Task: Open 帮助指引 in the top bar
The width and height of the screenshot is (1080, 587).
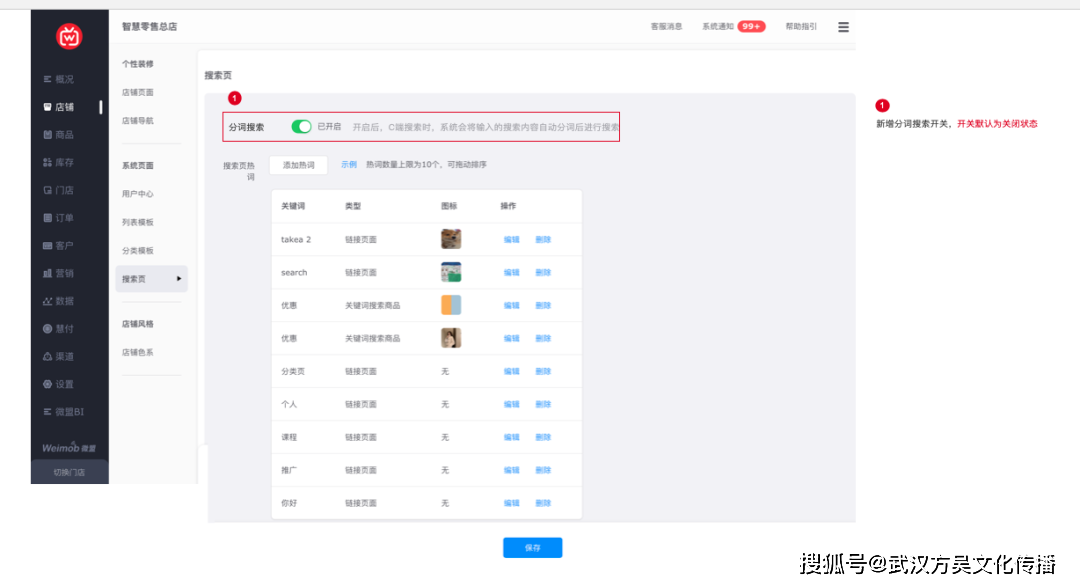Action: pos(801,26)
